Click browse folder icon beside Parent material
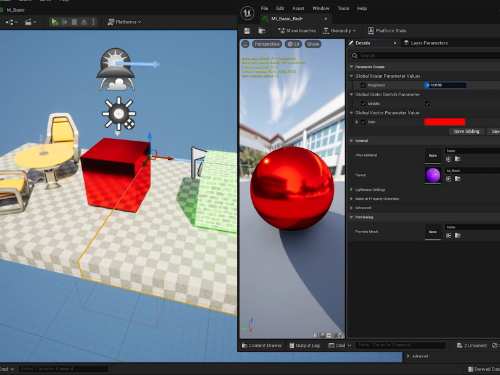This screenshot has height=375, width=500. coord(458,179)
